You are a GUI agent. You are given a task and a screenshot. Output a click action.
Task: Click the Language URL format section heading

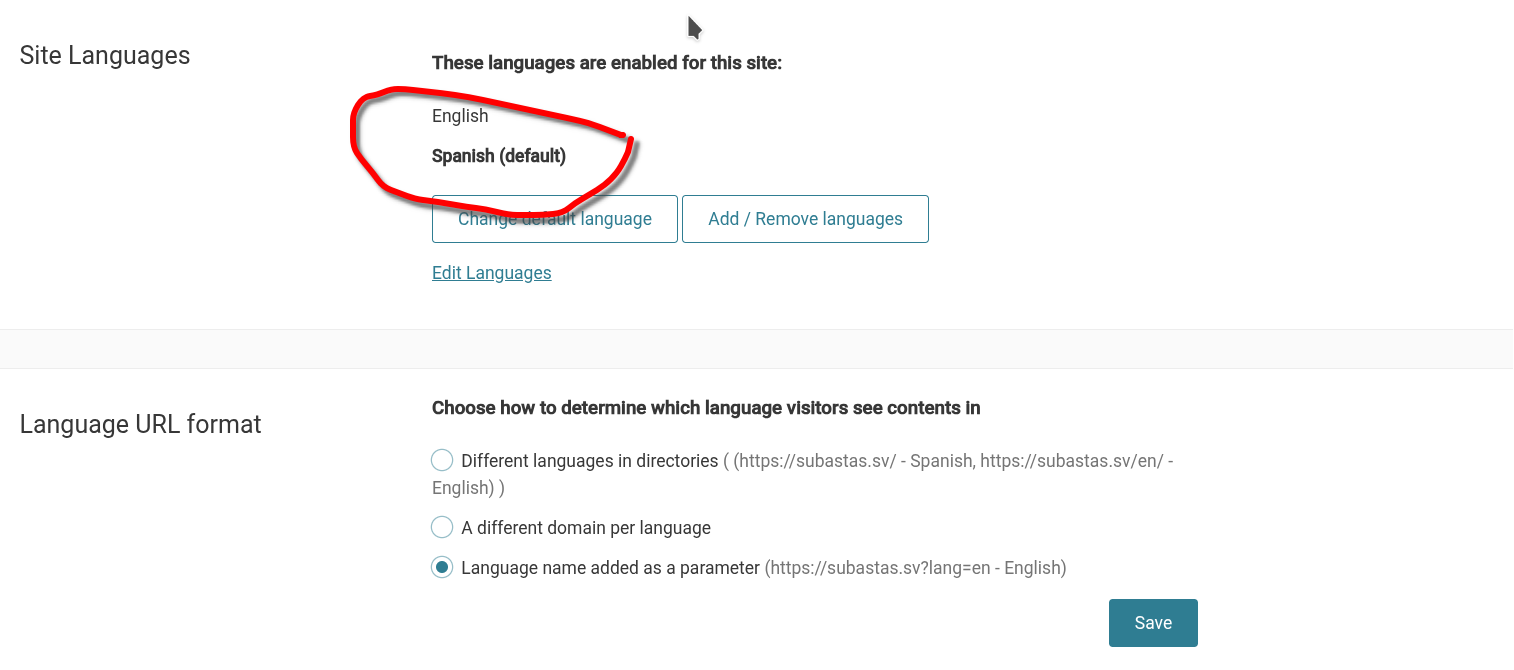pos(140,424)
